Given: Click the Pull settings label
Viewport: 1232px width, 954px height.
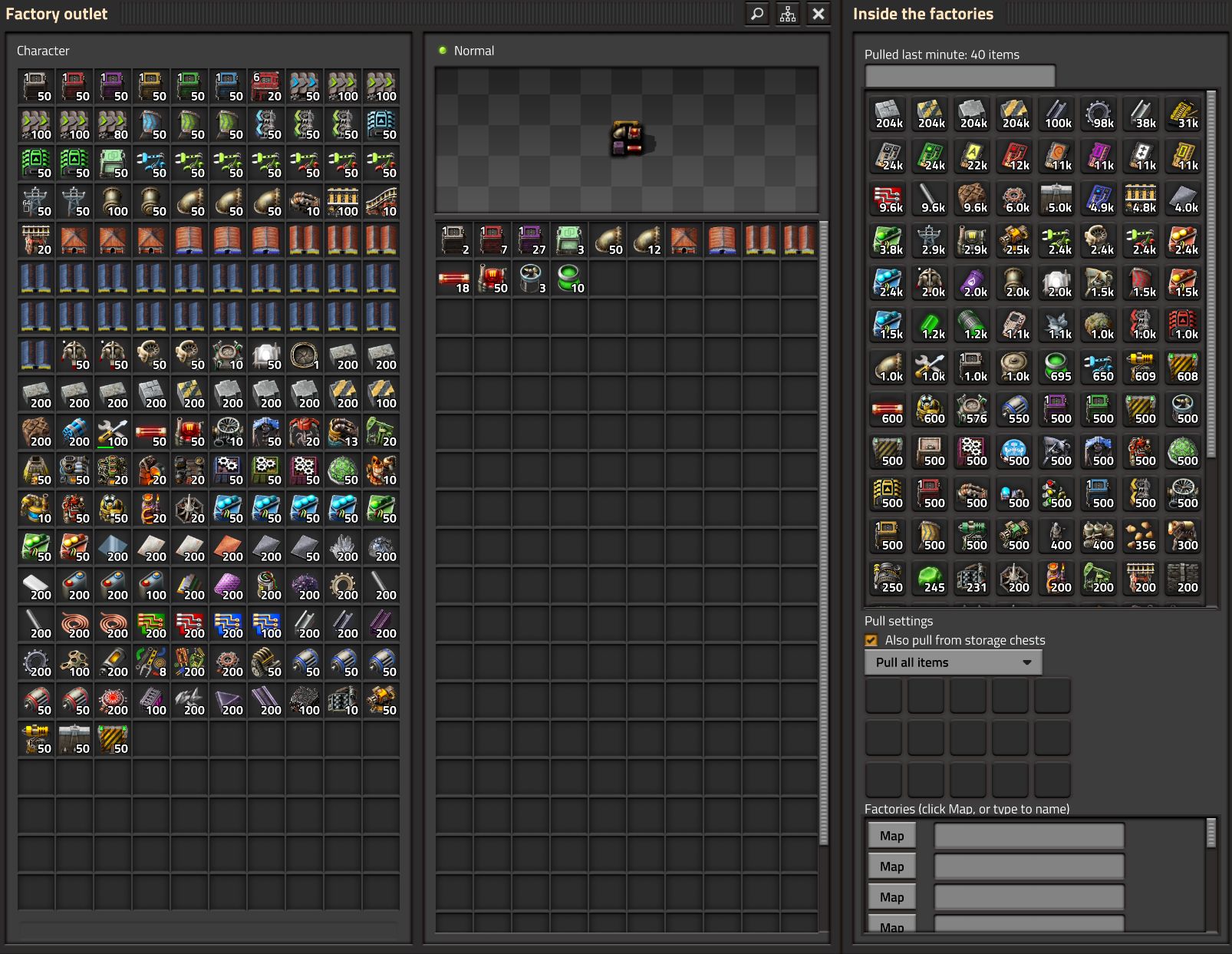Looking at the screenshot, I should tap(899, 621).
